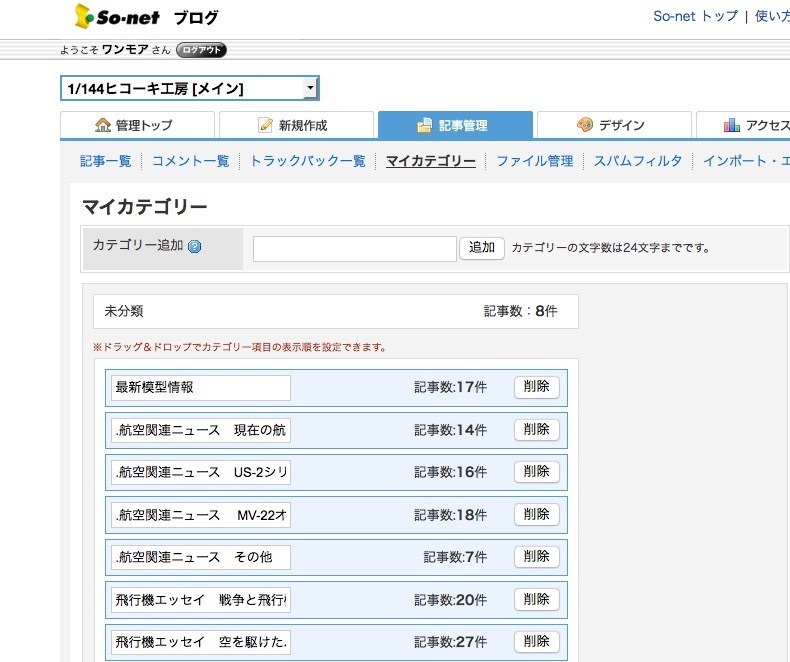Open the help icon beside カテゴリー追加

(194, 246)
